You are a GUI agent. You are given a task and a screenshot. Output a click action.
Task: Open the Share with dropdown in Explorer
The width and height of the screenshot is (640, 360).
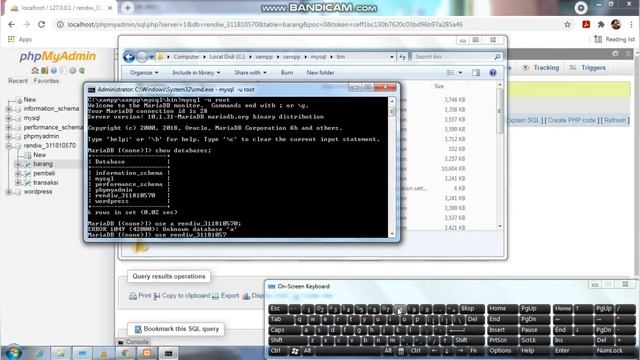(251, 73)
